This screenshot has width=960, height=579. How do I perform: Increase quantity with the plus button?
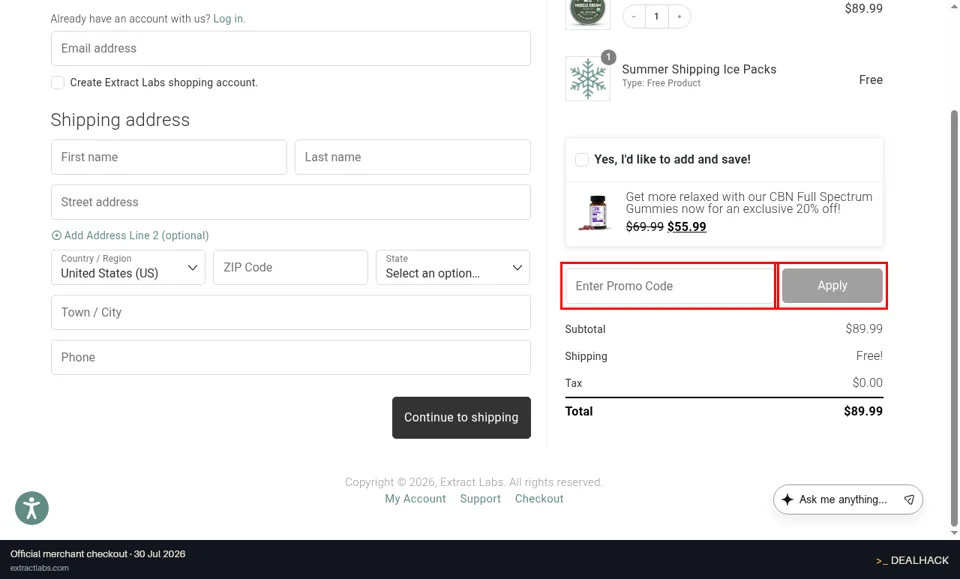(x=679, y=17)
